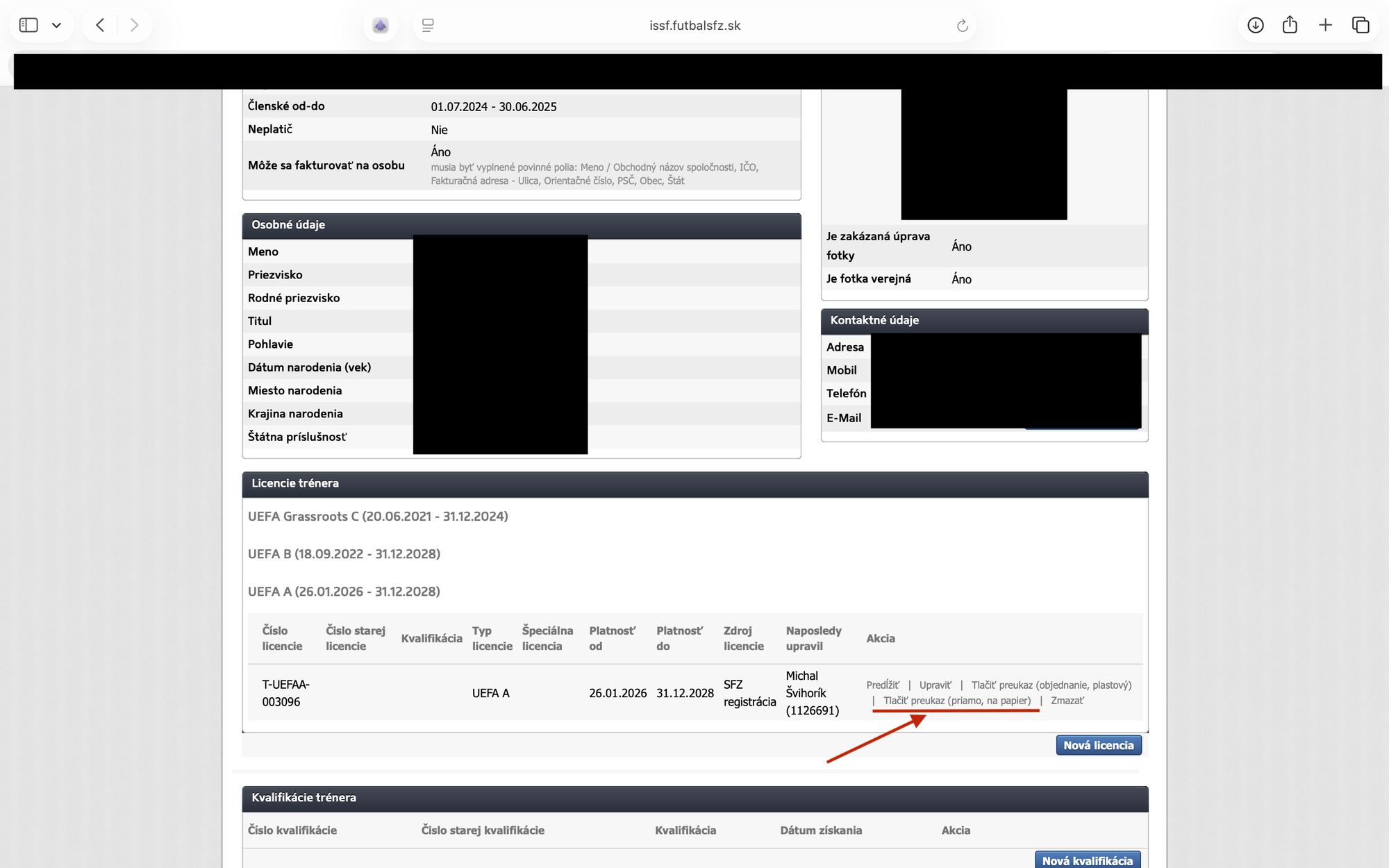Viewport: 1389px width, 868px height.
Task: Click Tlačiť preukaz (priamo, na papier)
Action: pyautogui.click(x=956, y=701)
